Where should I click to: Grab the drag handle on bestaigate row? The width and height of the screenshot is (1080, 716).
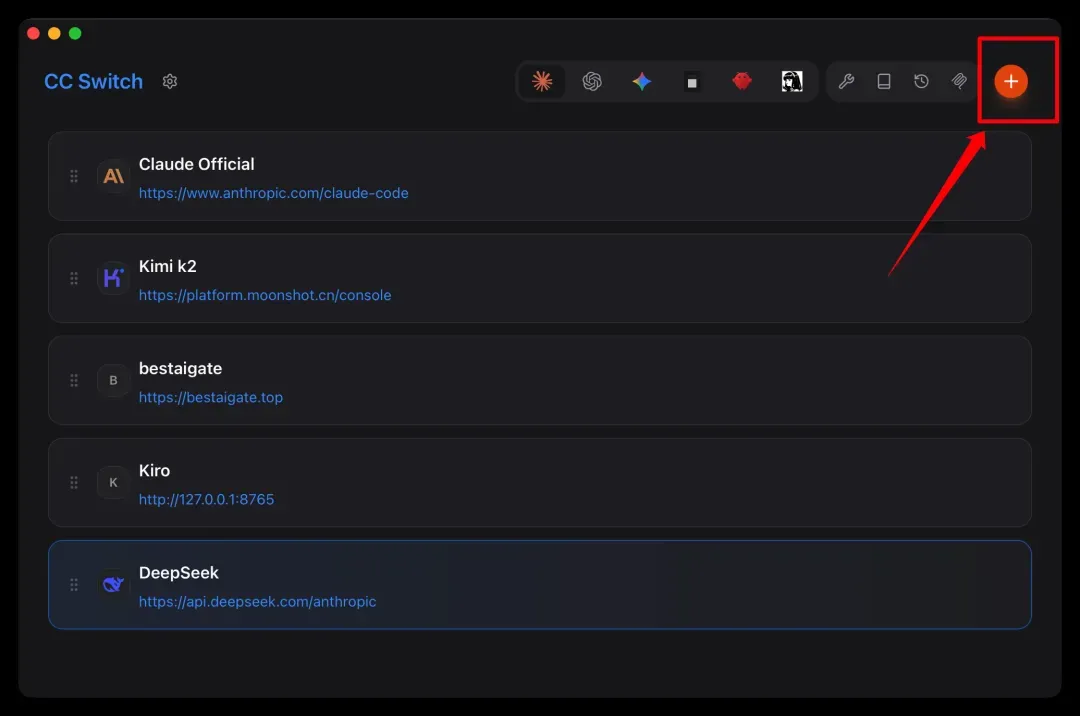point(74,380)
